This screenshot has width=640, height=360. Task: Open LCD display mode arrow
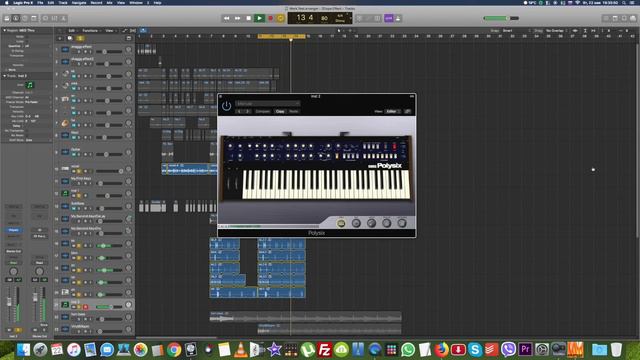pos(350,18)
